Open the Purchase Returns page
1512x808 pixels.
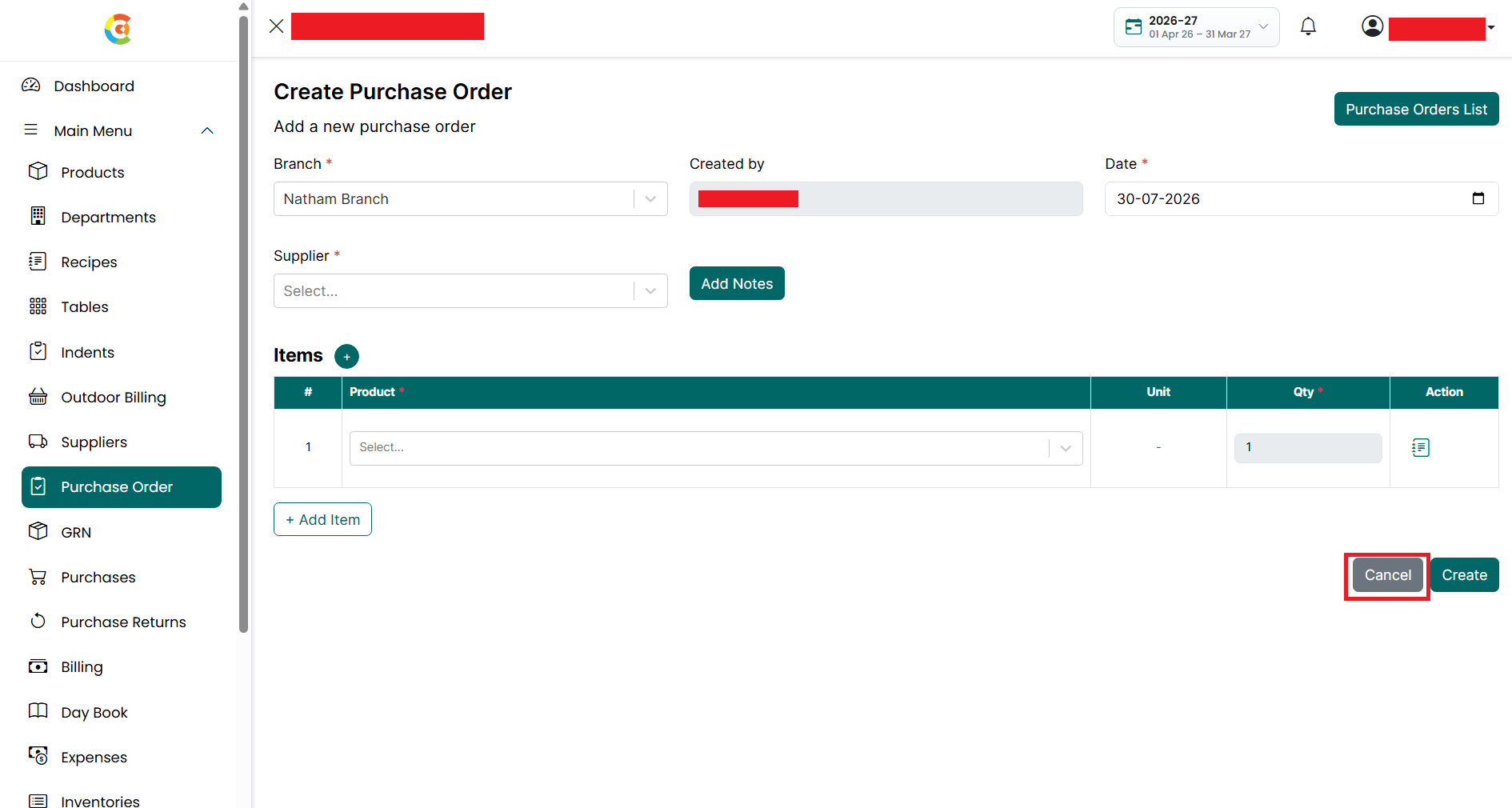[x=123, y=622]
